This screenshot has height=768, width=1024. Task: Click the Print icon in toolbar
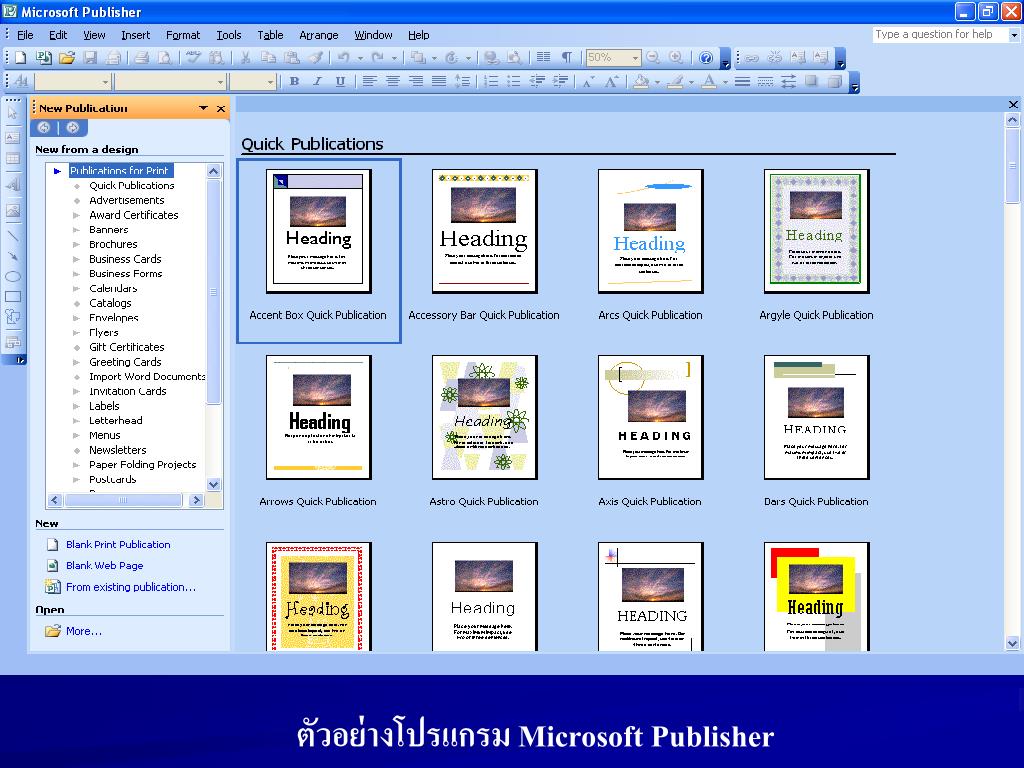click(141, 58)
